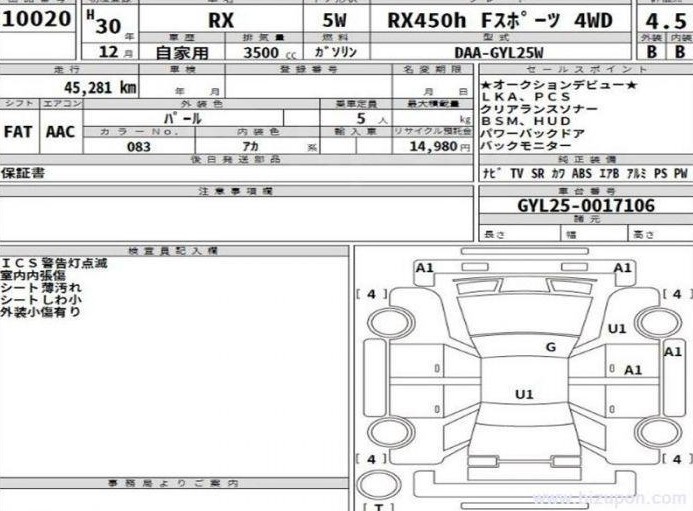The width and height of the screenshot is (693, 511).
Task: Select the mileage 45,281 km
Action: pos(100,88)
